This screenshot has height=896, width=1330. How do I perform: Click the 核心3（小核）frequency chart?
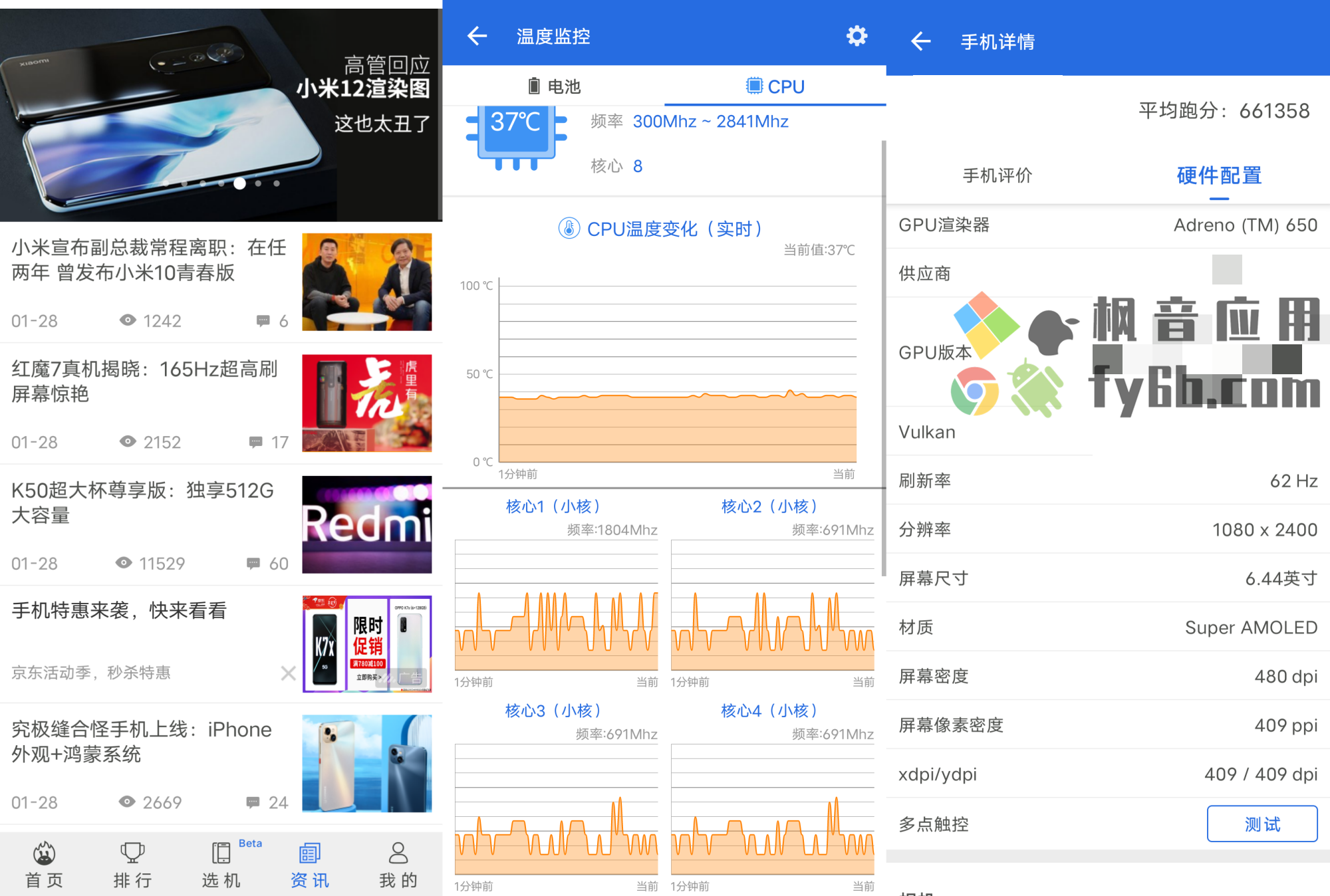point(556,809)
